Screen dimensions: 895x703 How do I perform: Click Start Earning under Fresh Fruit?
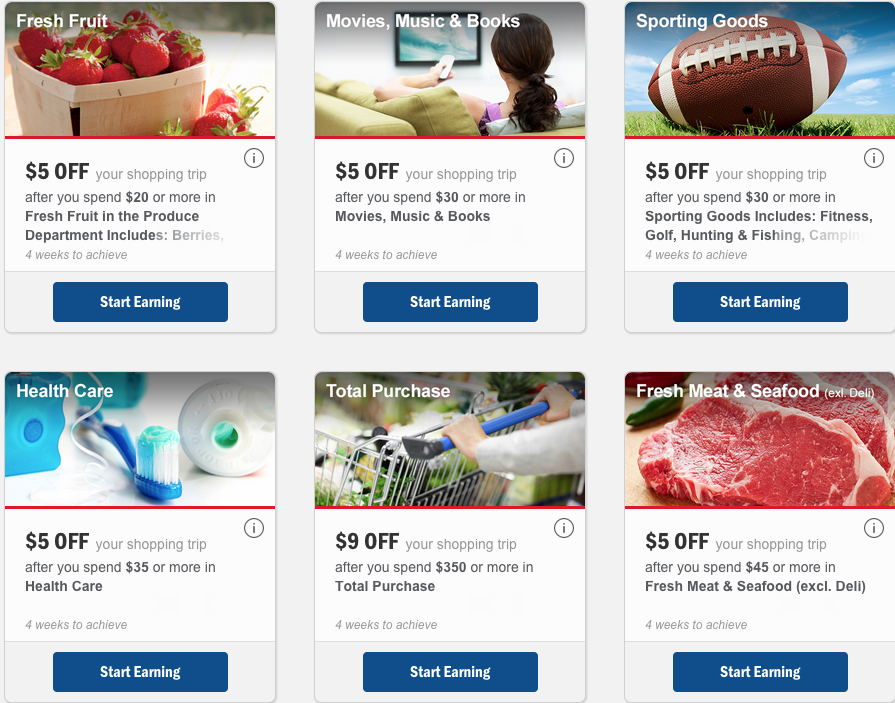pyautogui.click(x=140, y=302)
